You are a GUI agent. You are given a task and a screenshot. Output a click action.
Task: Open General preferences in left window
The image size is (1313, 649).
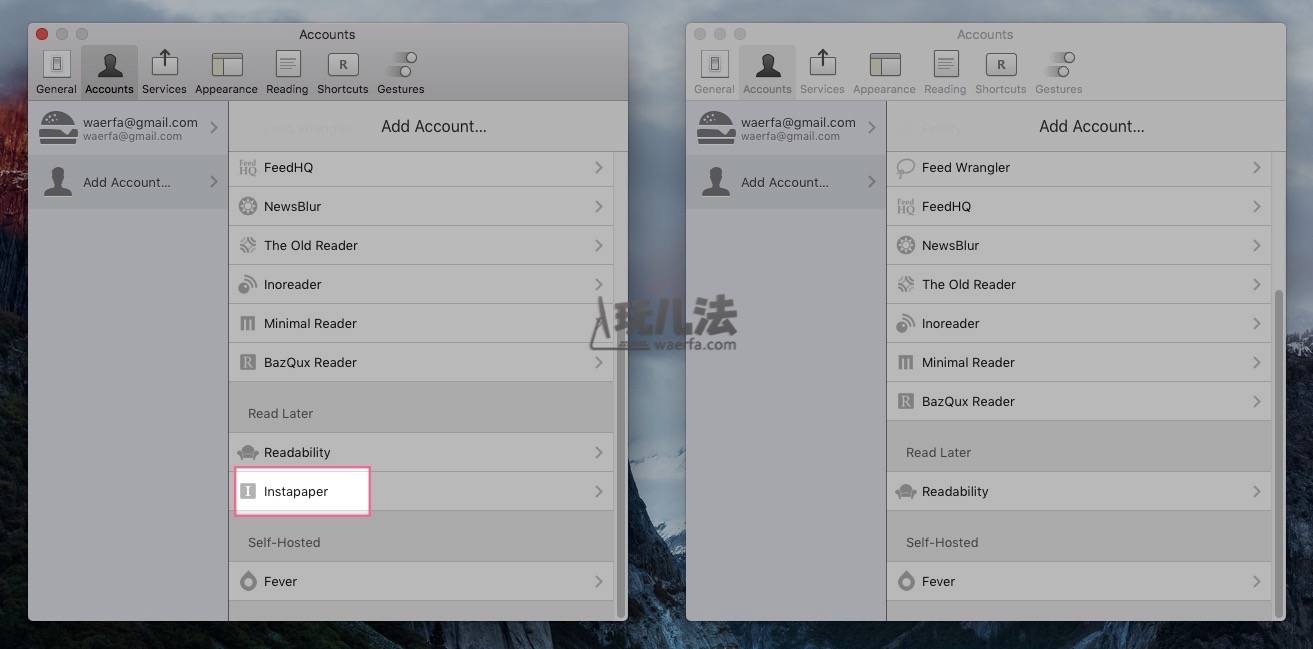point(56,72)
